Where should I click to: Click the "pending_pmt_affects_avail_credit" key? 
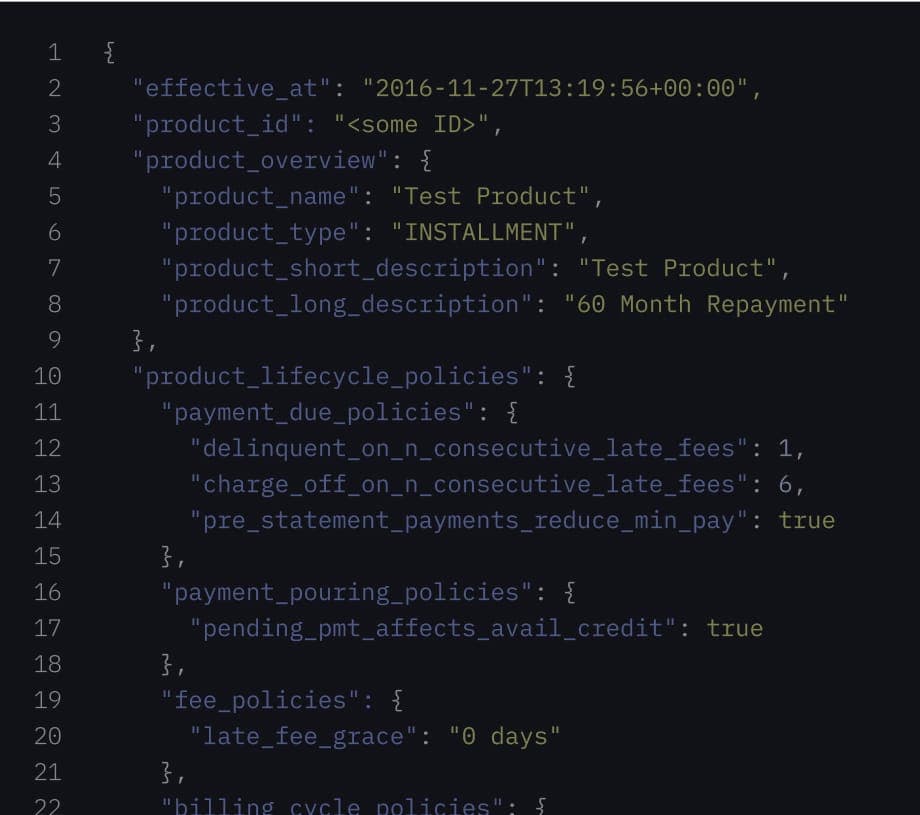point(433,628)
